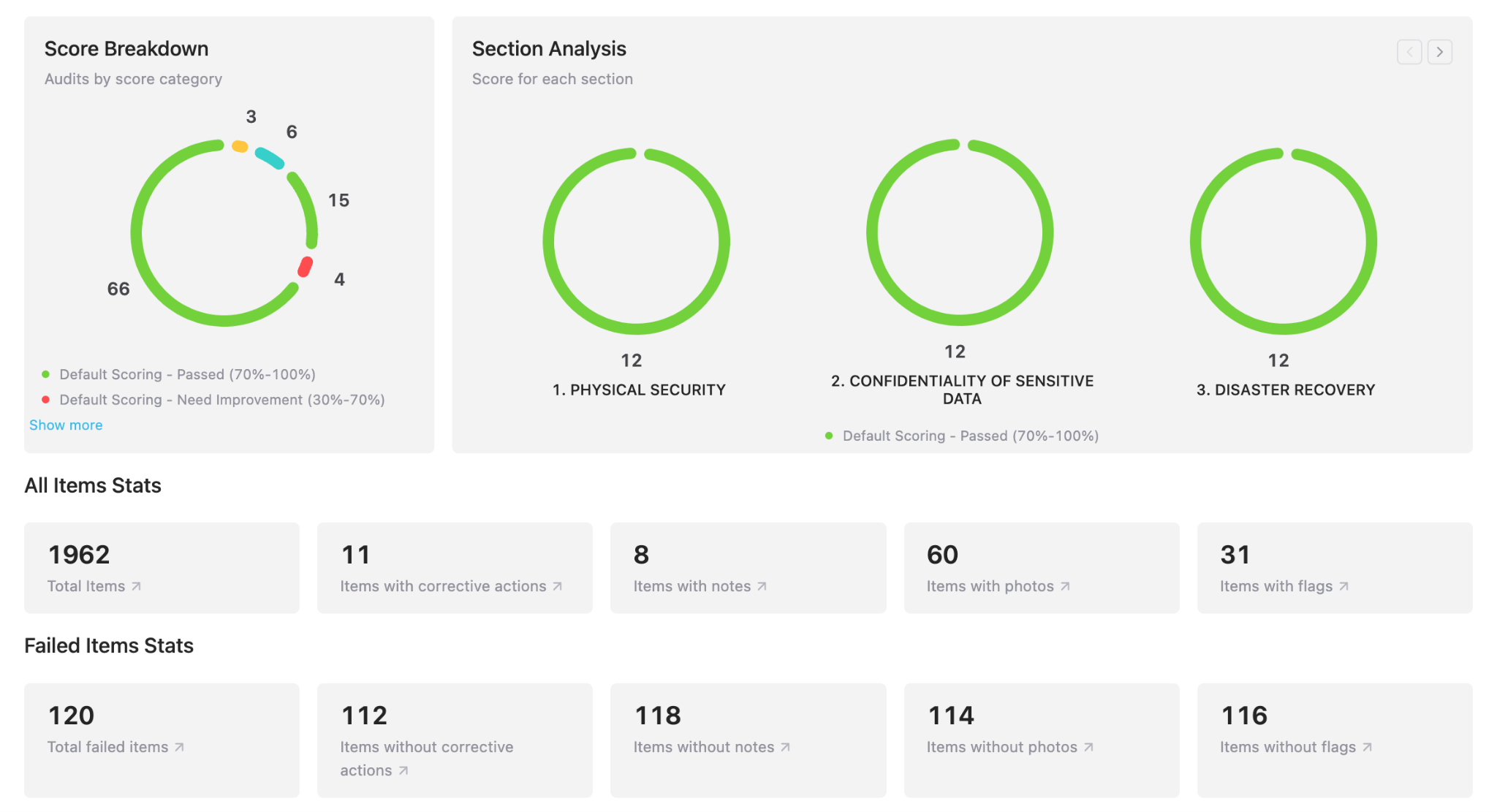1497x812 pixels.
Task: Click the red segment of Score Breakdown donut
Action: [x=306, y=267]
